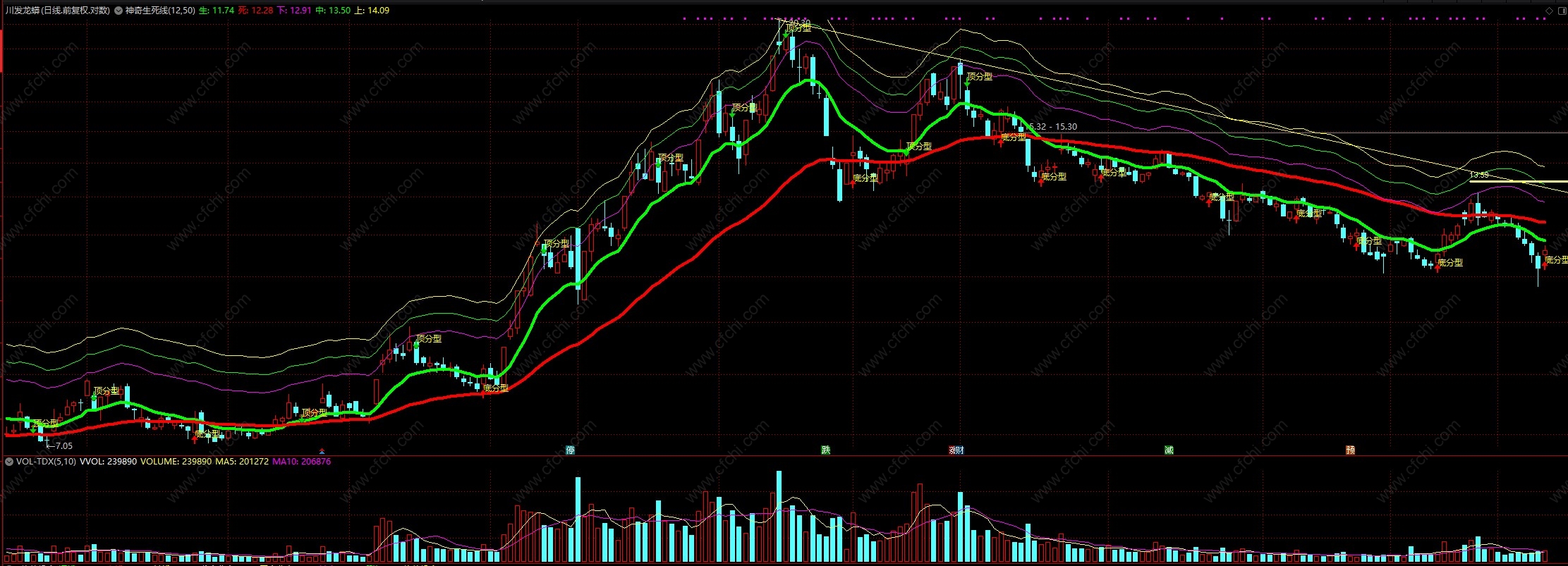1568x566 pixels.
Task: Click the 生: 11.74 value
Action: point(216,11)
